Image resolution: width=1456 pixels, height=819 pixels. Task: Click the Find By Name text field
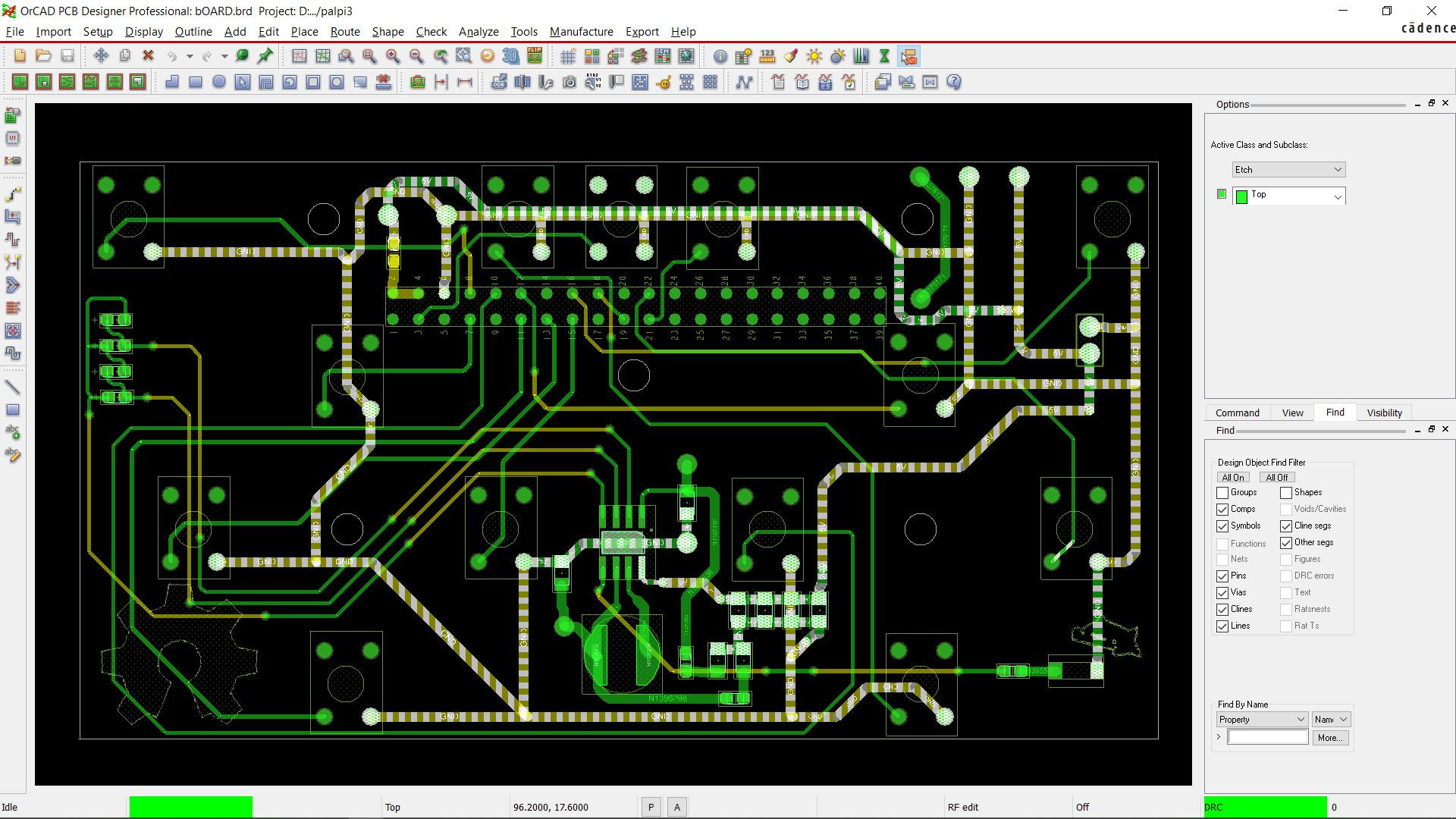coord(1268,737)
